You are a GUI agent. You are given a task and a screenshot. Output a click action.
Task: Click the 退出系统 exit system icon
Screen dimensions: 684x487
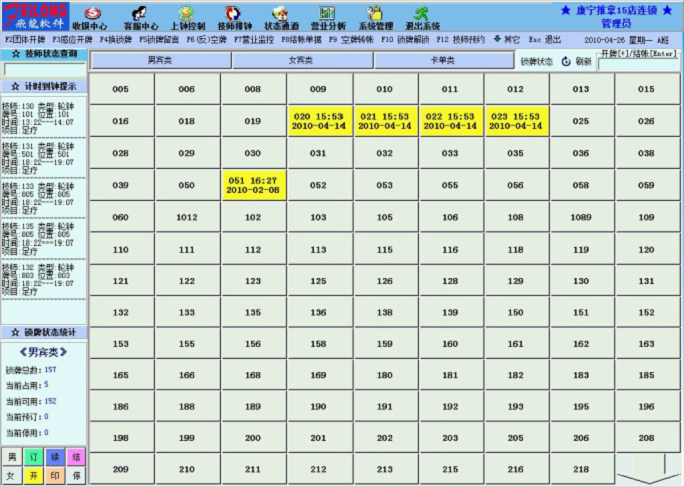421,17
